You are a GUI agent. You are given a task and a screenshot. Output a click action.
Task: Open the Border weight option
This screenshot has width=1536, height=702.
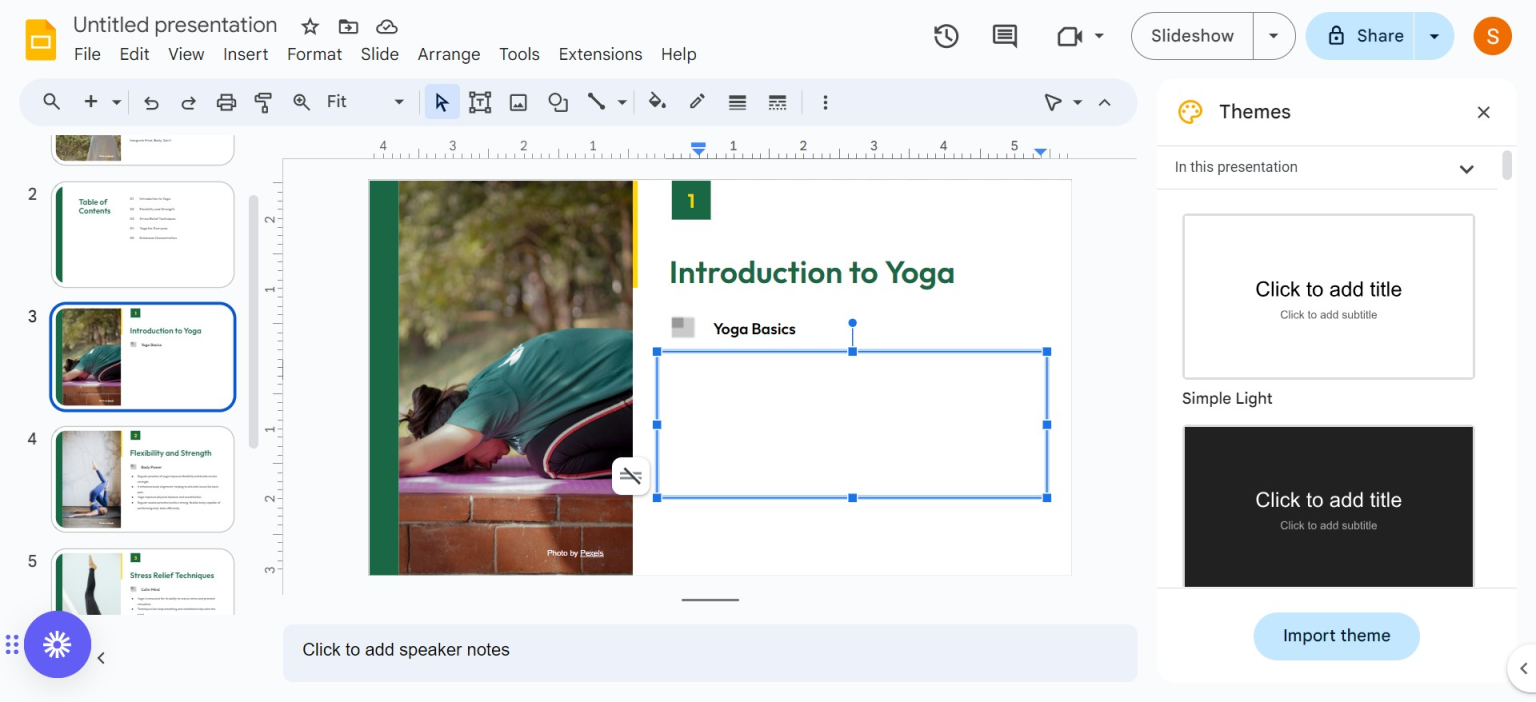737,102
